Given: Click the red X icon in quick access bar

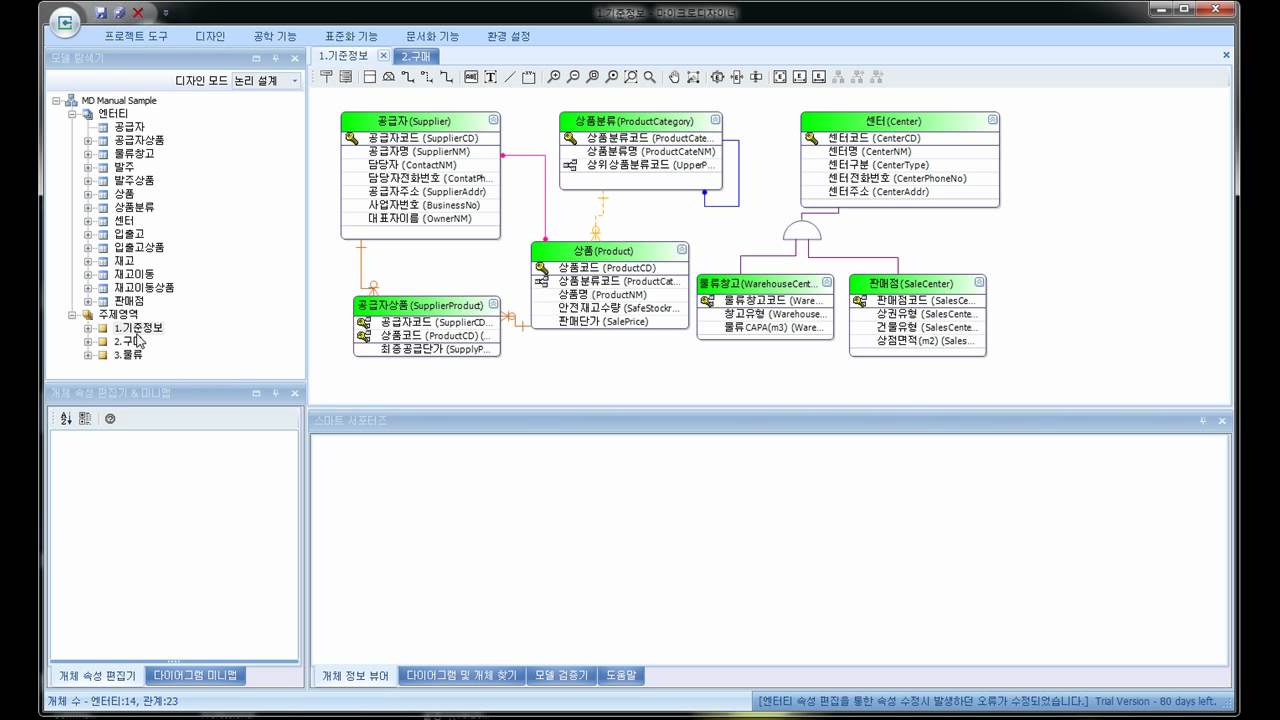Looking at the screenshot, I should 138,13.
